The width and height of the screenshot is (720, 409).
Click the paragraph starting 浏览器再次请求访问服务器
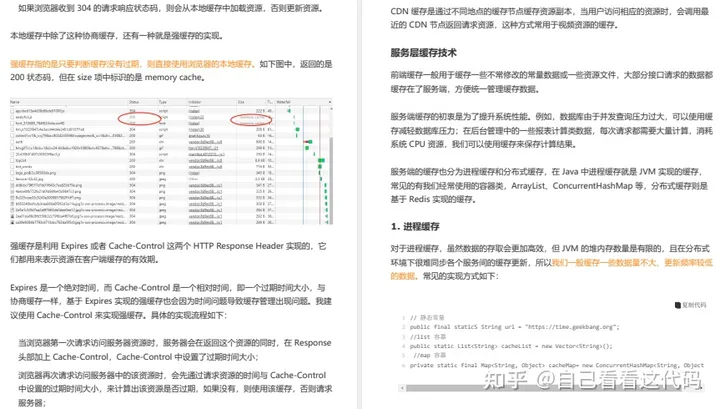pyautogui.click(x=175, y=389)
